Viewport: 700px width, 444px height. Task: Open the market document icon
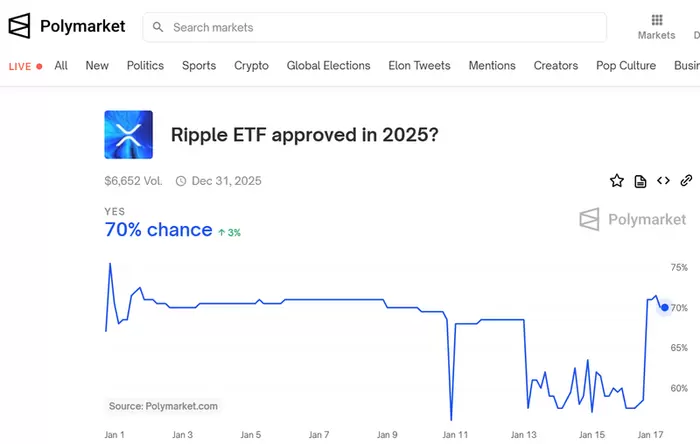pos(640,181)
